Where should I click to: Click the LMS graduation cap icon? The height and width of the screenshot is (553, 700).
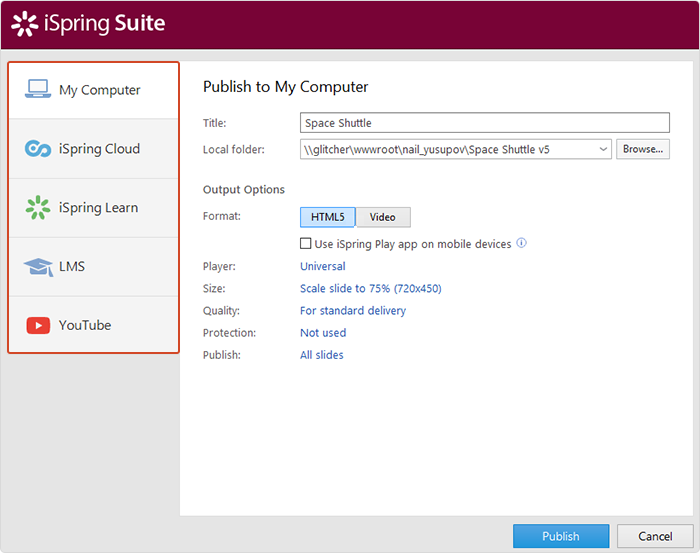coord(38,267)
